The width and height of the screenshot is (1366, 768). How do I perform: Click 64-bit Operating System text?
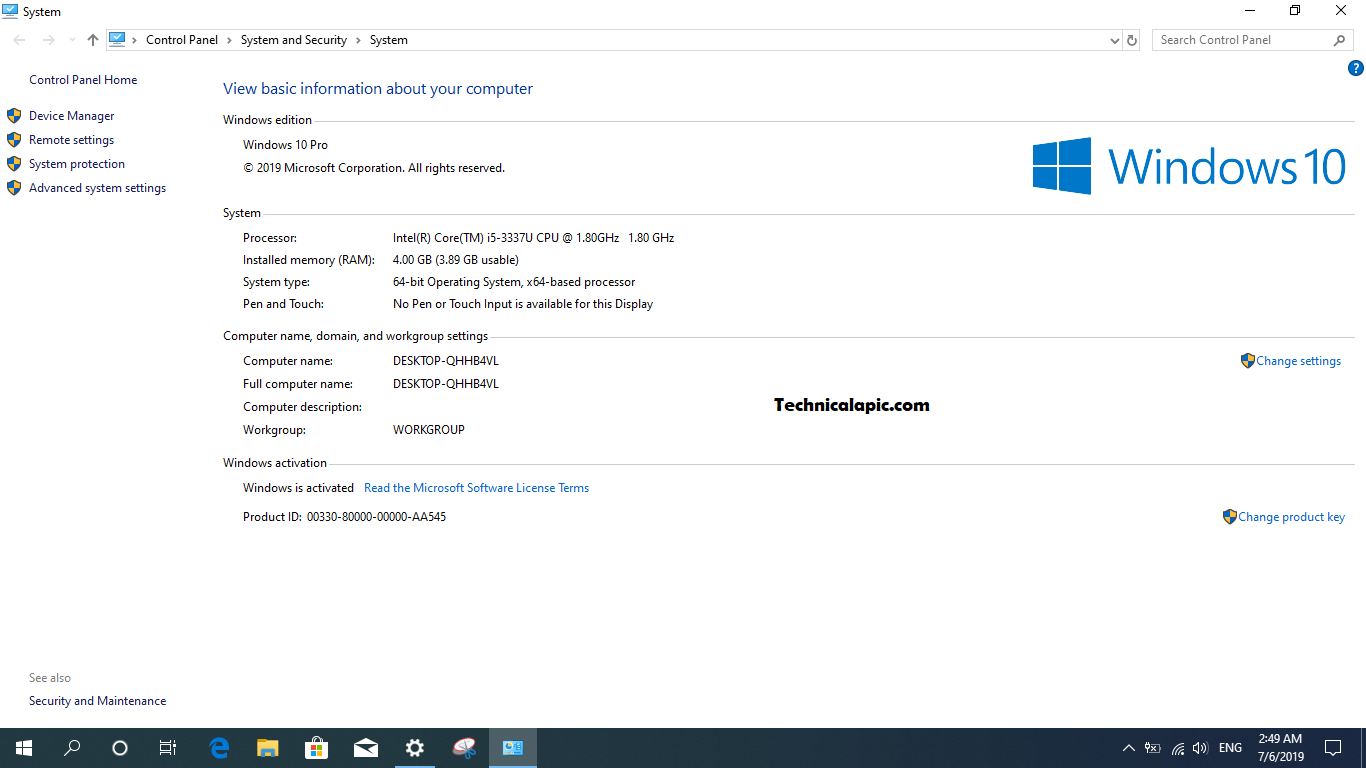(x=514, y=282)
